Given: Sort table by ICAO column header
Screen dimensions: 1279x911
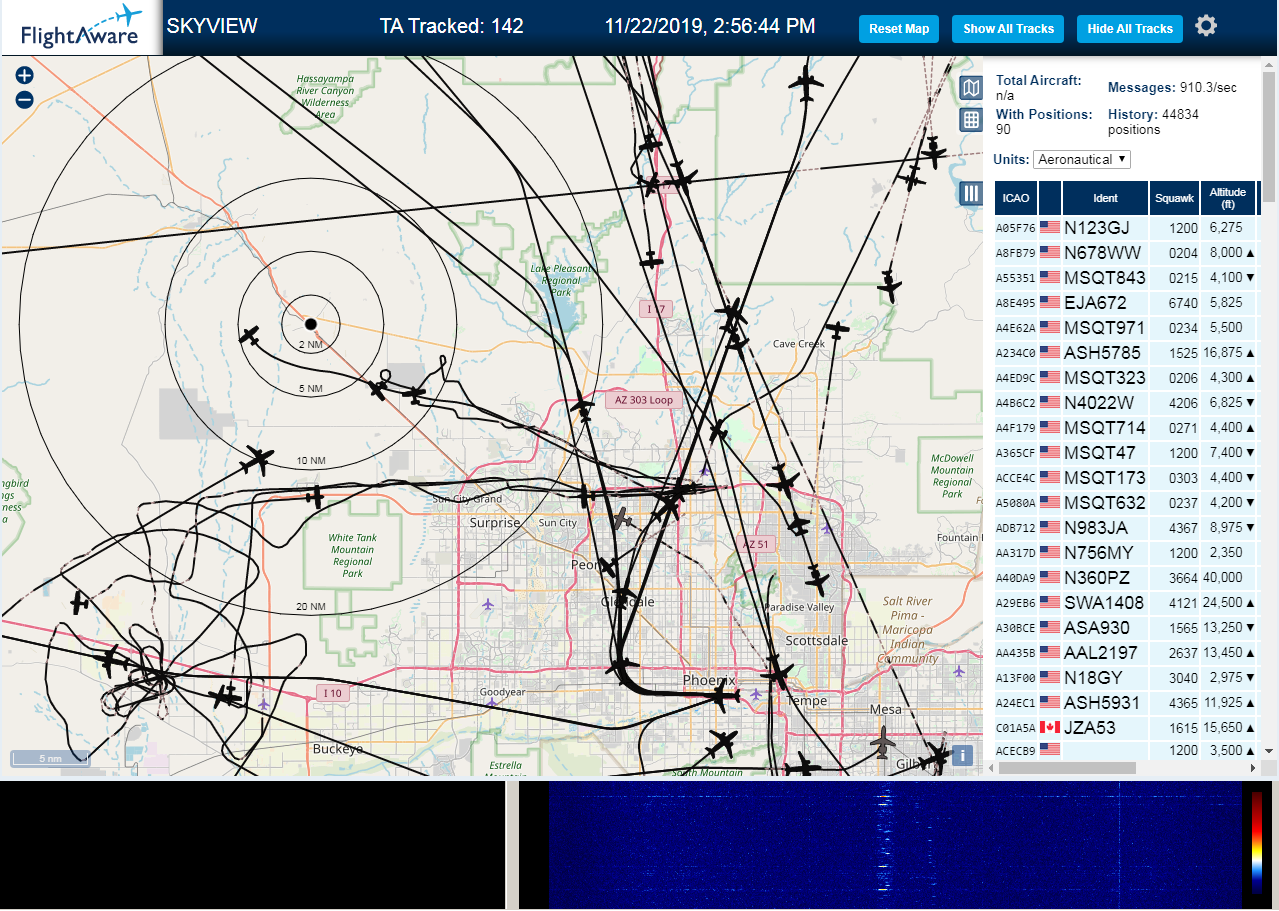Looking at the screenshot, I should (1015, 198).
